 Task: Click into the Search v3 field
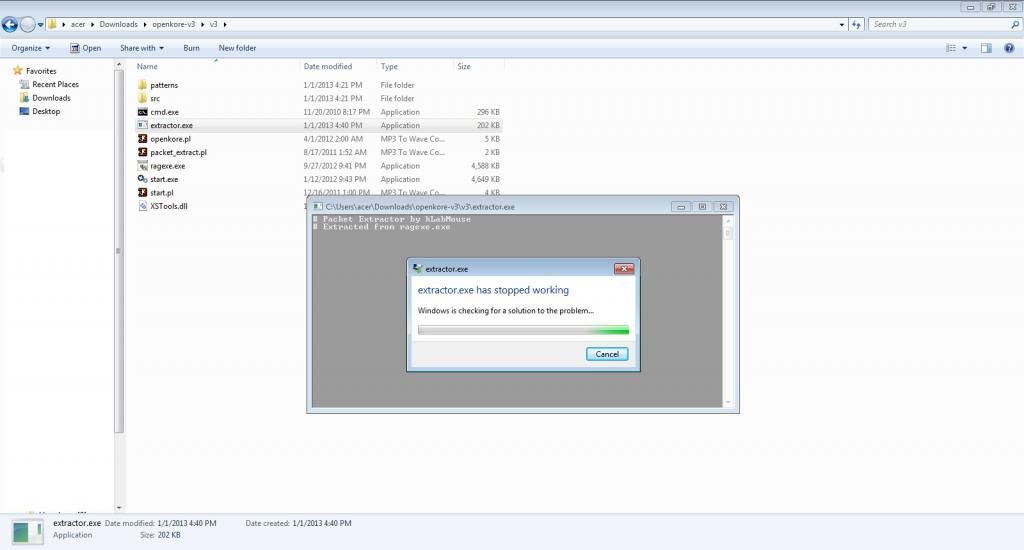[938, 24]
